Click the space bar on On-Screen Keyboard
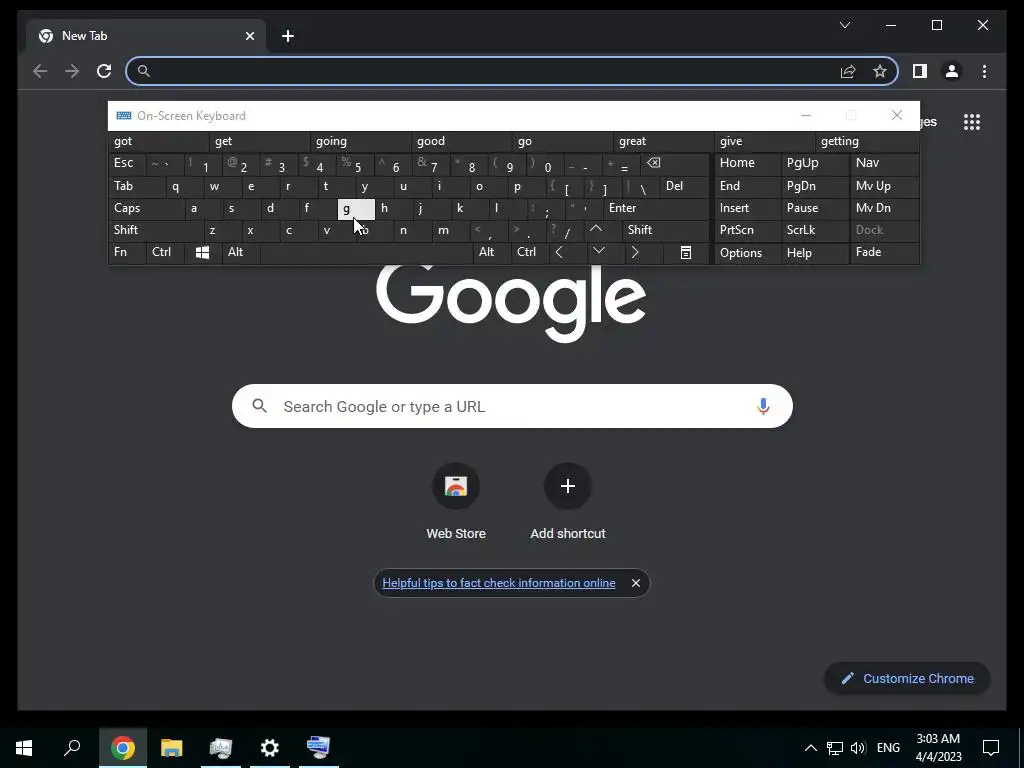Viewport: 1024px width, 768px height. [x=366, y=252]
